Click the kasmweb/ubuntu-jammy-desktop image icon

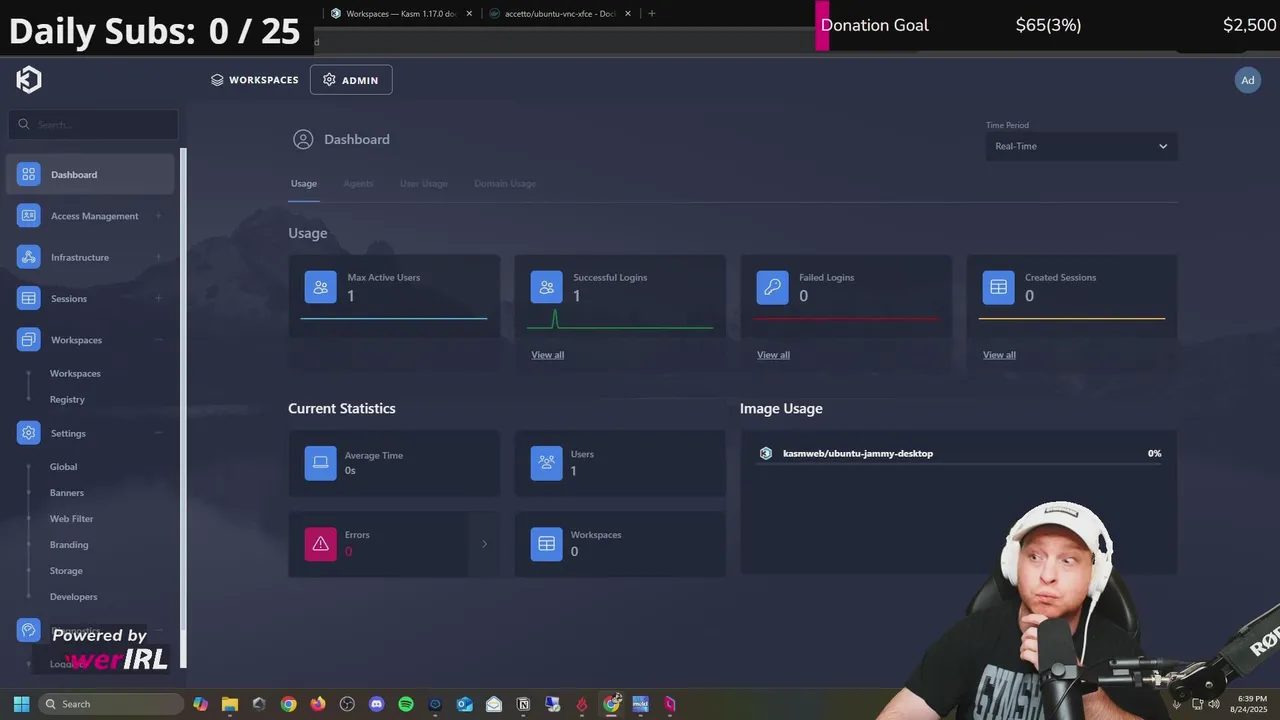(766, 453)
